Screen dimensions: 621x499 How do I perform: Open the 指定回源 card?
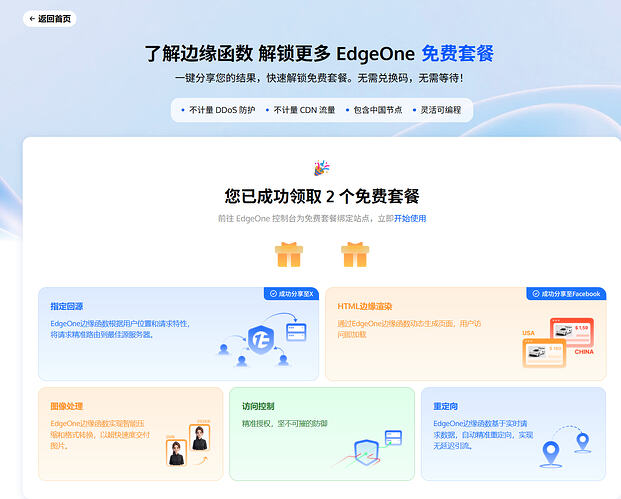click(x=178, y=334)
